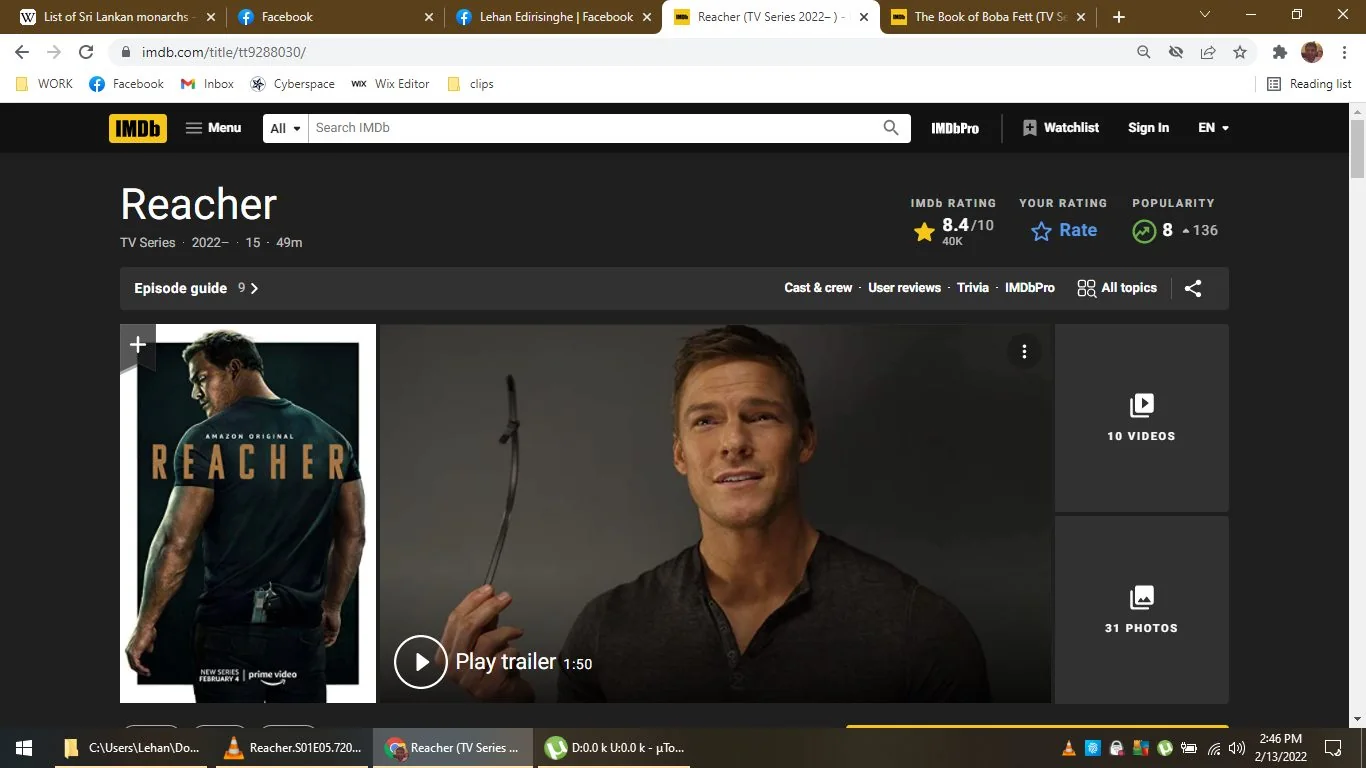This screenshot has width=1366, height=768.
Task: Rate Reacher with the blue star
Action: click(x=1063, y=231)
